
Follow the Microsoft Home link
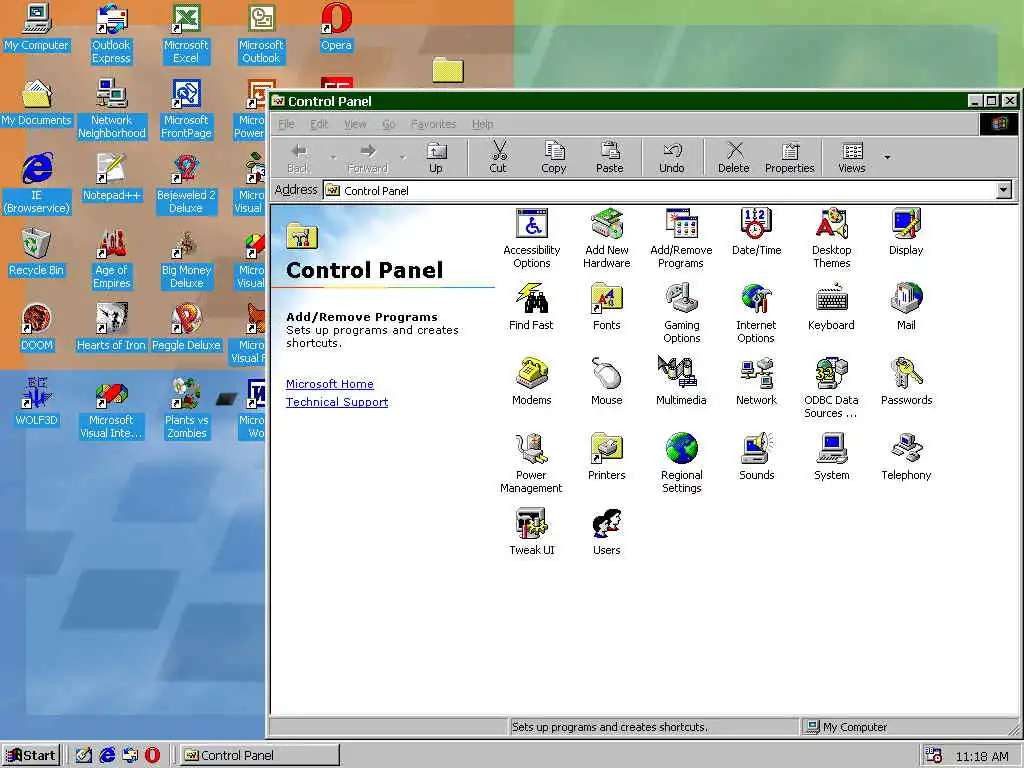(330, 384)
